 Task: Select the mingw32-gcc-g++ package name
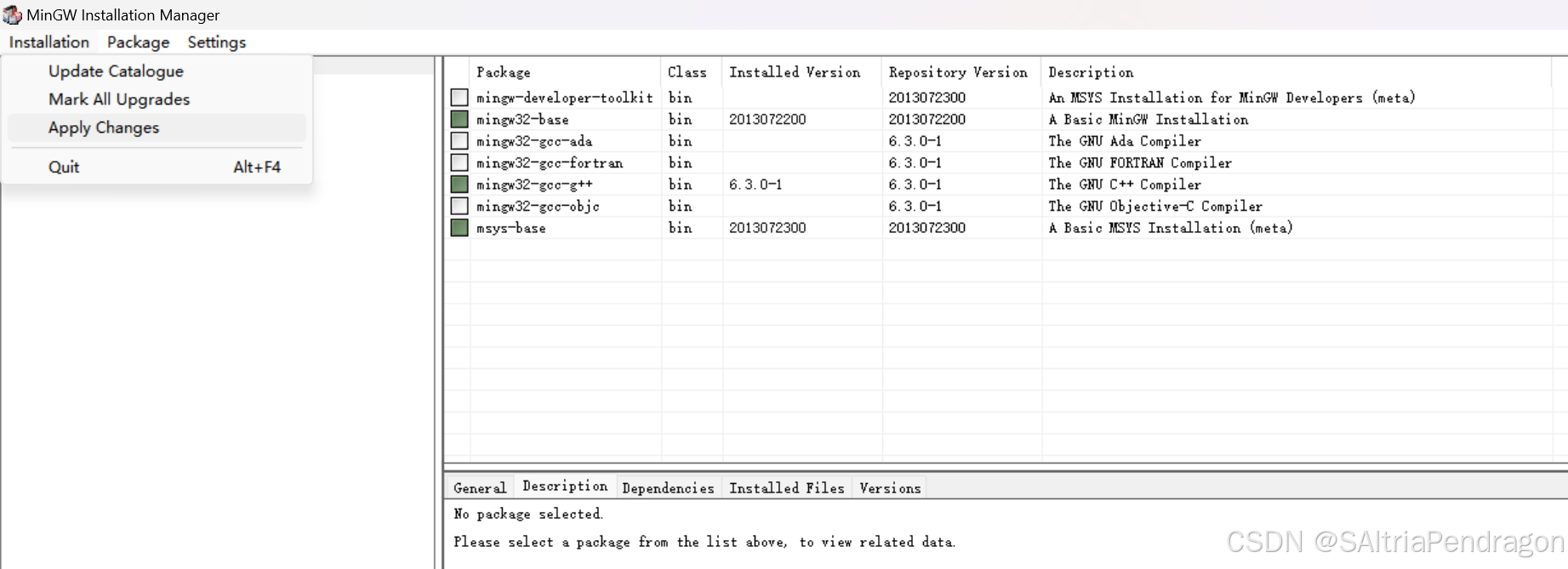click(x=534, y=185)
